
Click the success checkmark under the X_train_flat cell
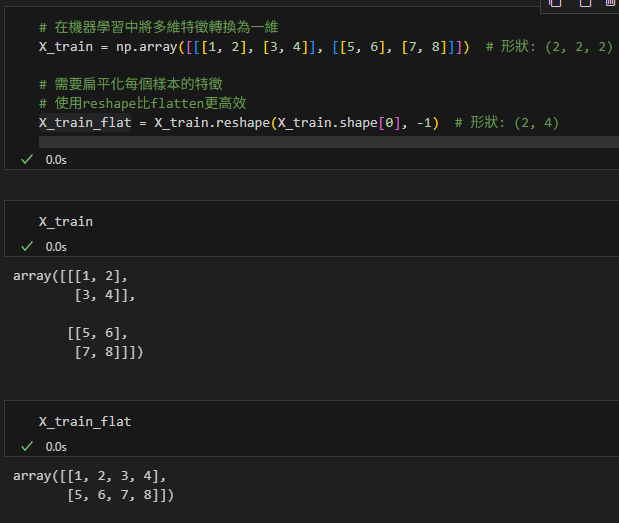(27, 446)
